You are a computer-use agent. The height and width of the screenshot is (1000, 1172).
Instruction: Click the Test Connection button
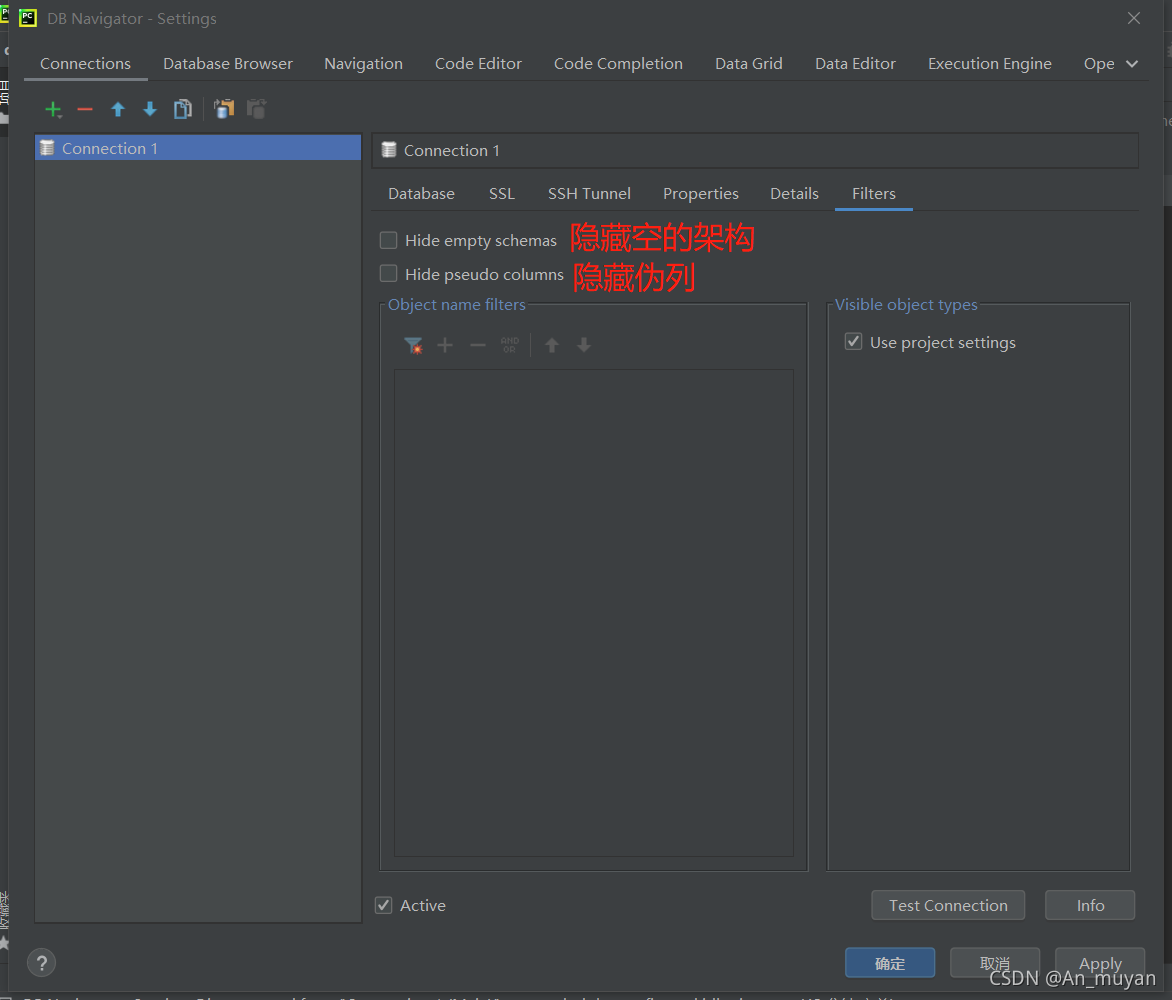(x=948, y=905)
